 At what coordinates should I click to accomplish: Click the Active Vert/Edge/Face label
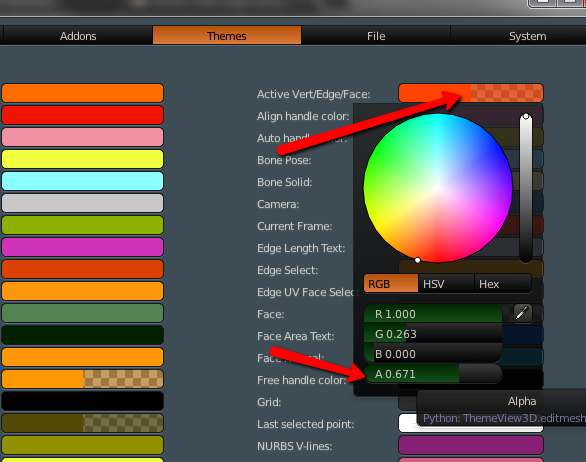pos(314,94)
